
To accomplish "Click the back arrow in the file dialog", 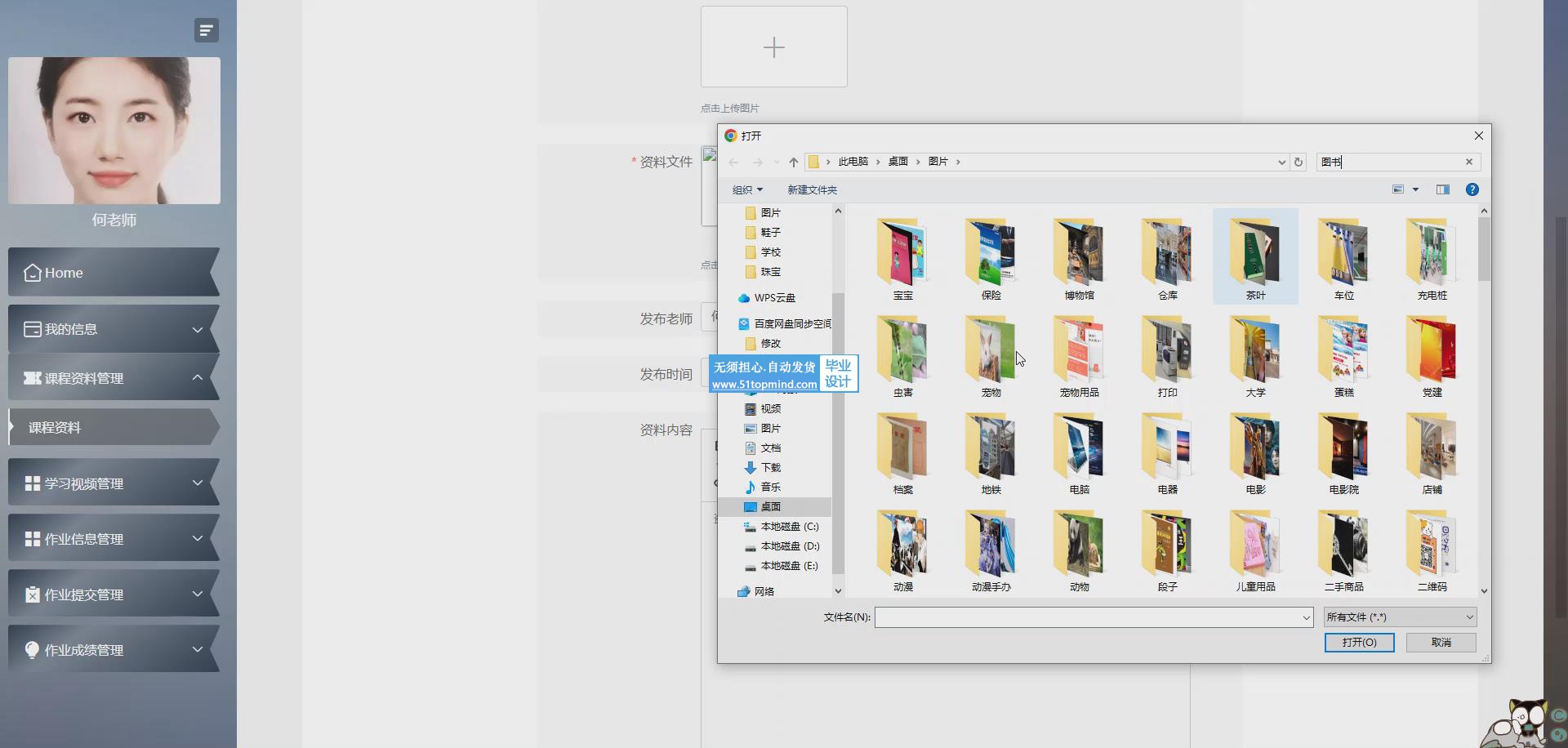I will (x=733, y=162).
